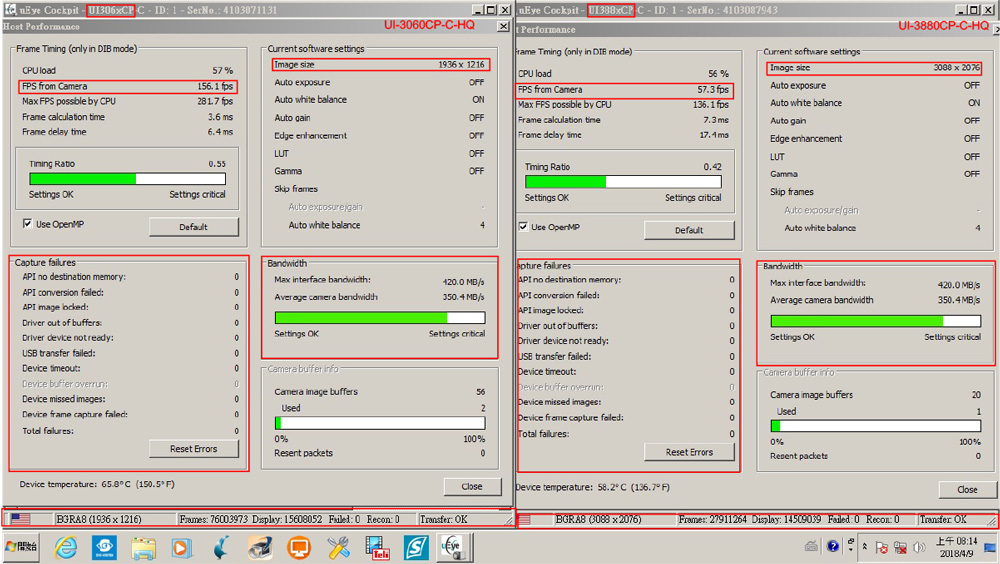
Task: Open the file explorer folder icon
Action: click(x=143, y=547)
